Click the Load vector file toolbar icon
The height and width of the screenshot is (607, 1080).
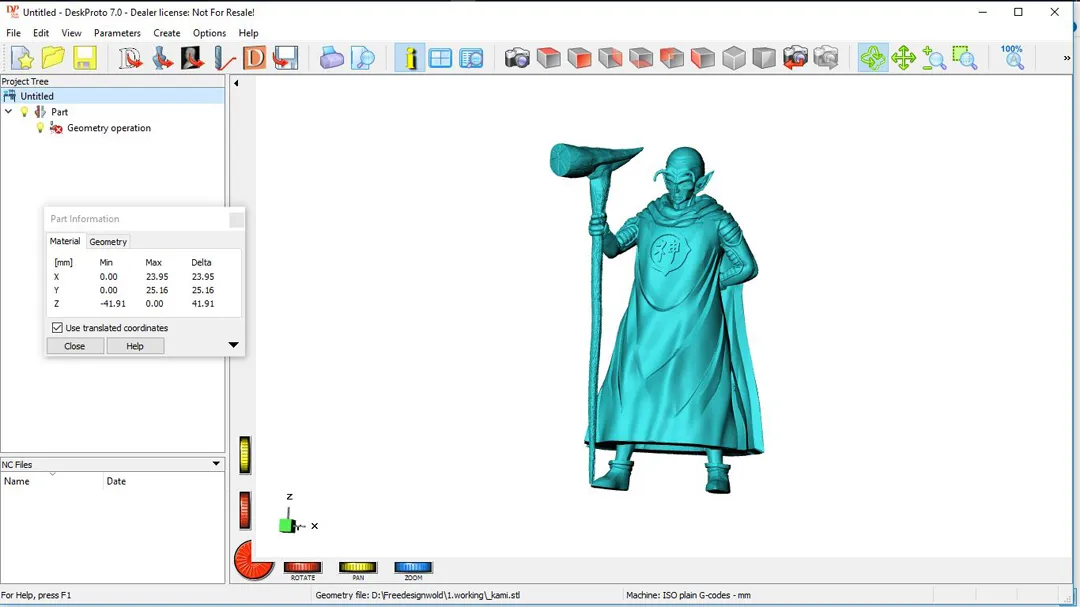point(130,58)
